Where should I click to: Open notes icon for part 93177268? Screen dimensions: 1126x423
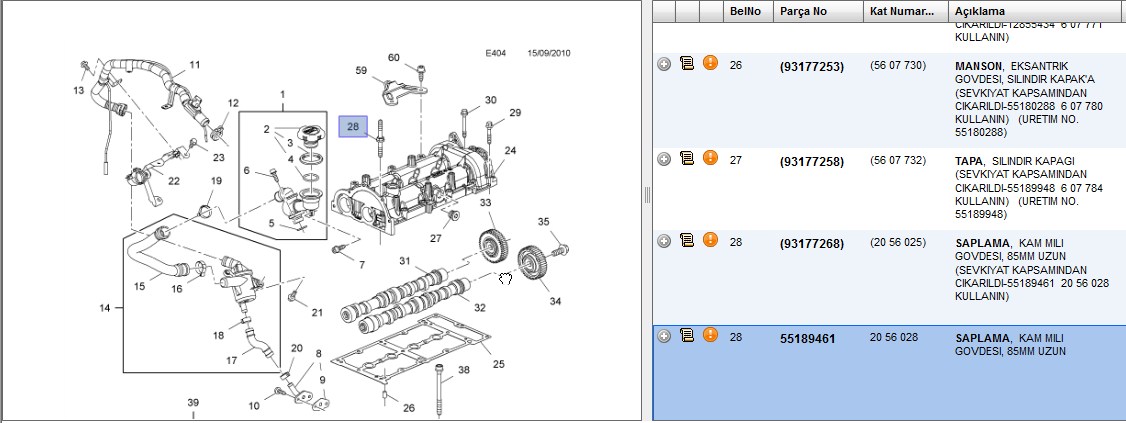(687, 240)
